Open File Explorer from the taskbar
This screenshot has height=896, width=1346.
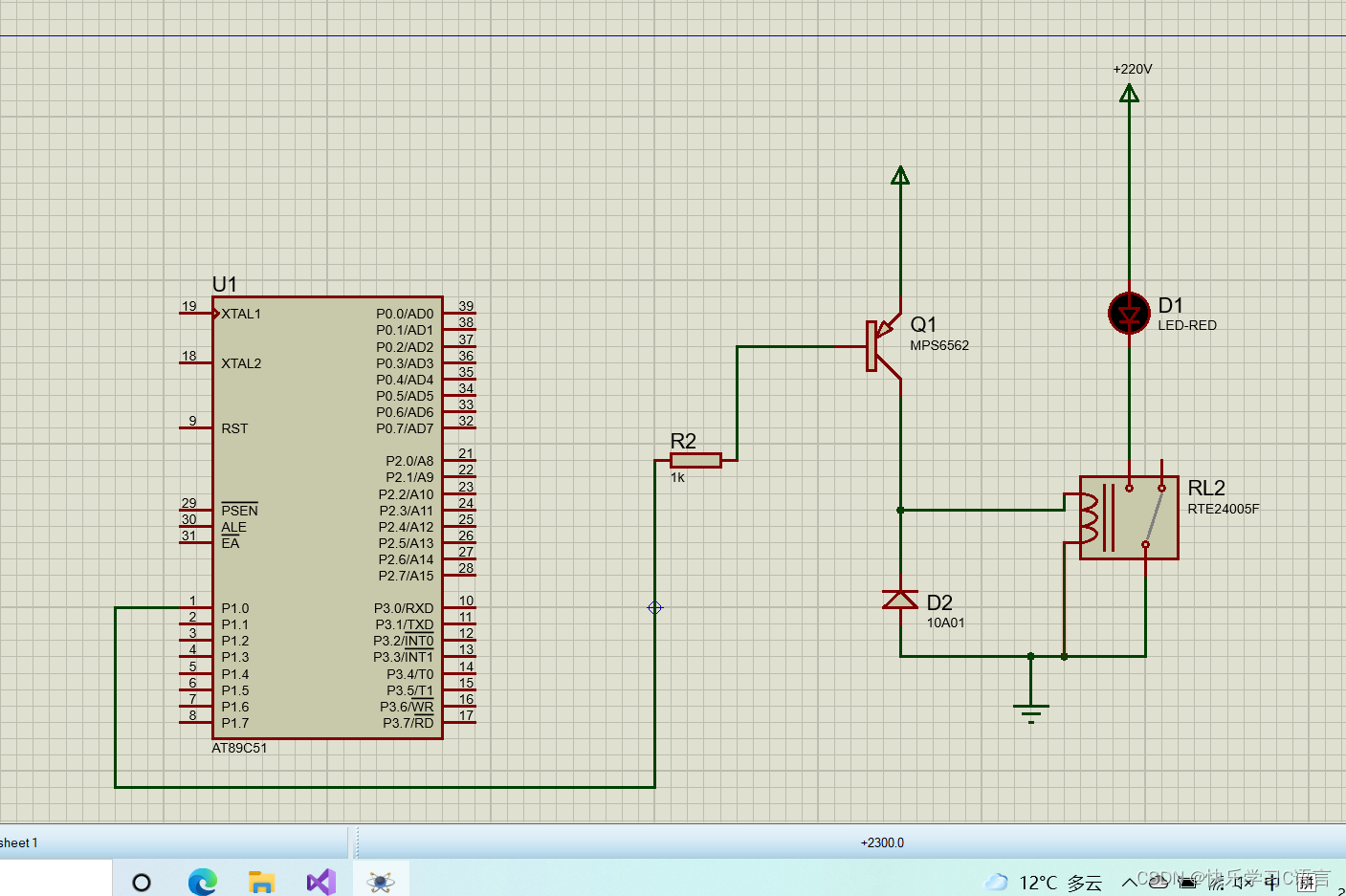pyautogui.click(x=261, y=881)
